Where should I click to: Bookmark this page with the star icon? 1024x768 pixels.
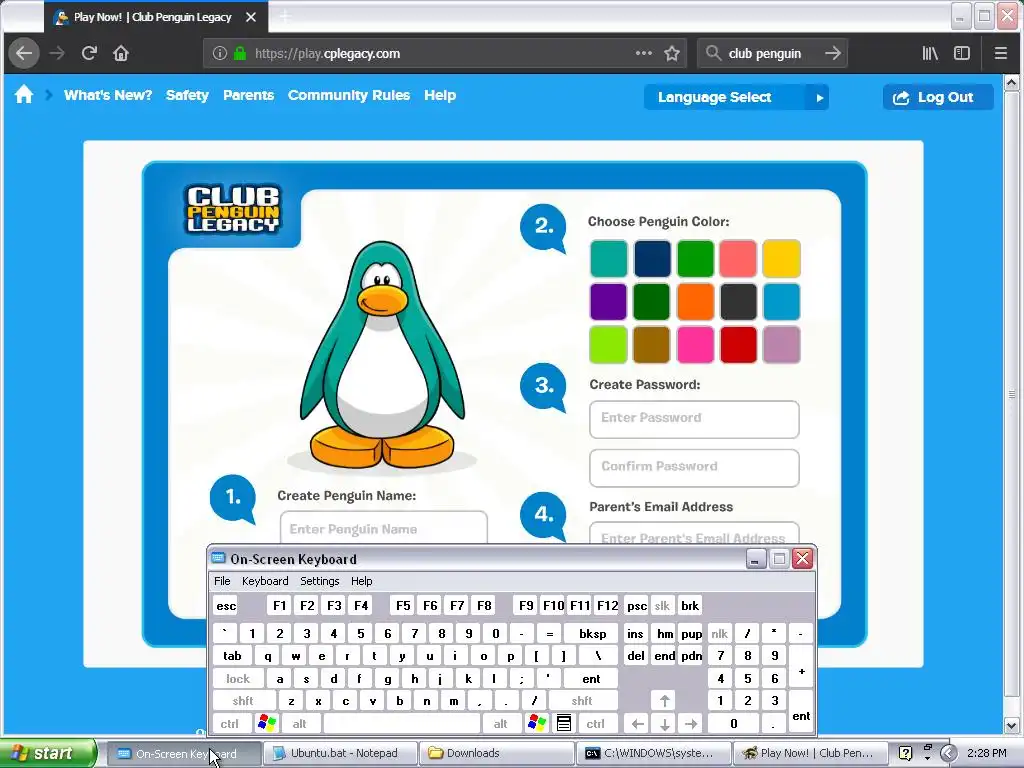[672, 53]
